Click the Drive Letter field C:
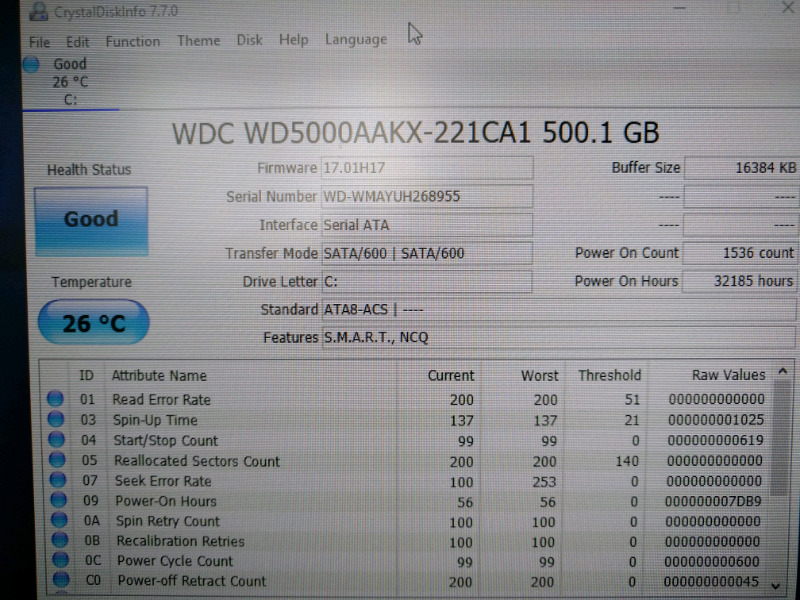The height and width of the screenshot is (600, 800). [427, 282]
